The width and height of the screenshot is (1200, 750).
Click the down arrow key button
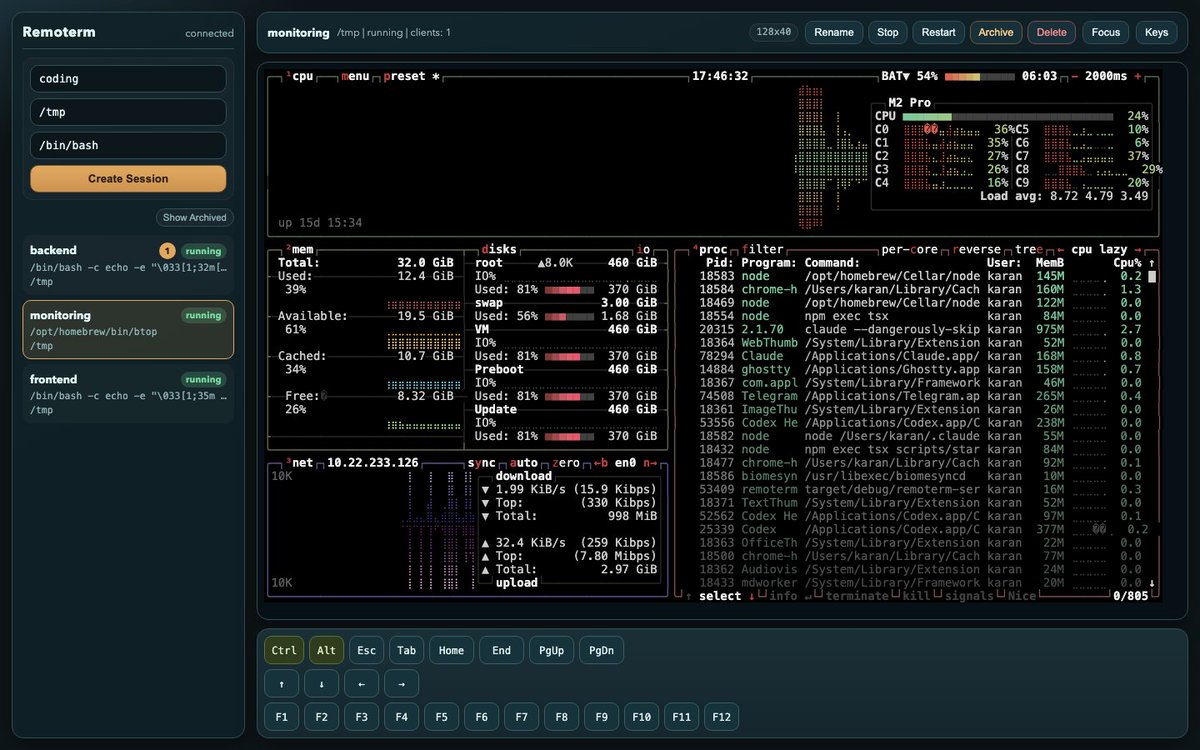321,684
